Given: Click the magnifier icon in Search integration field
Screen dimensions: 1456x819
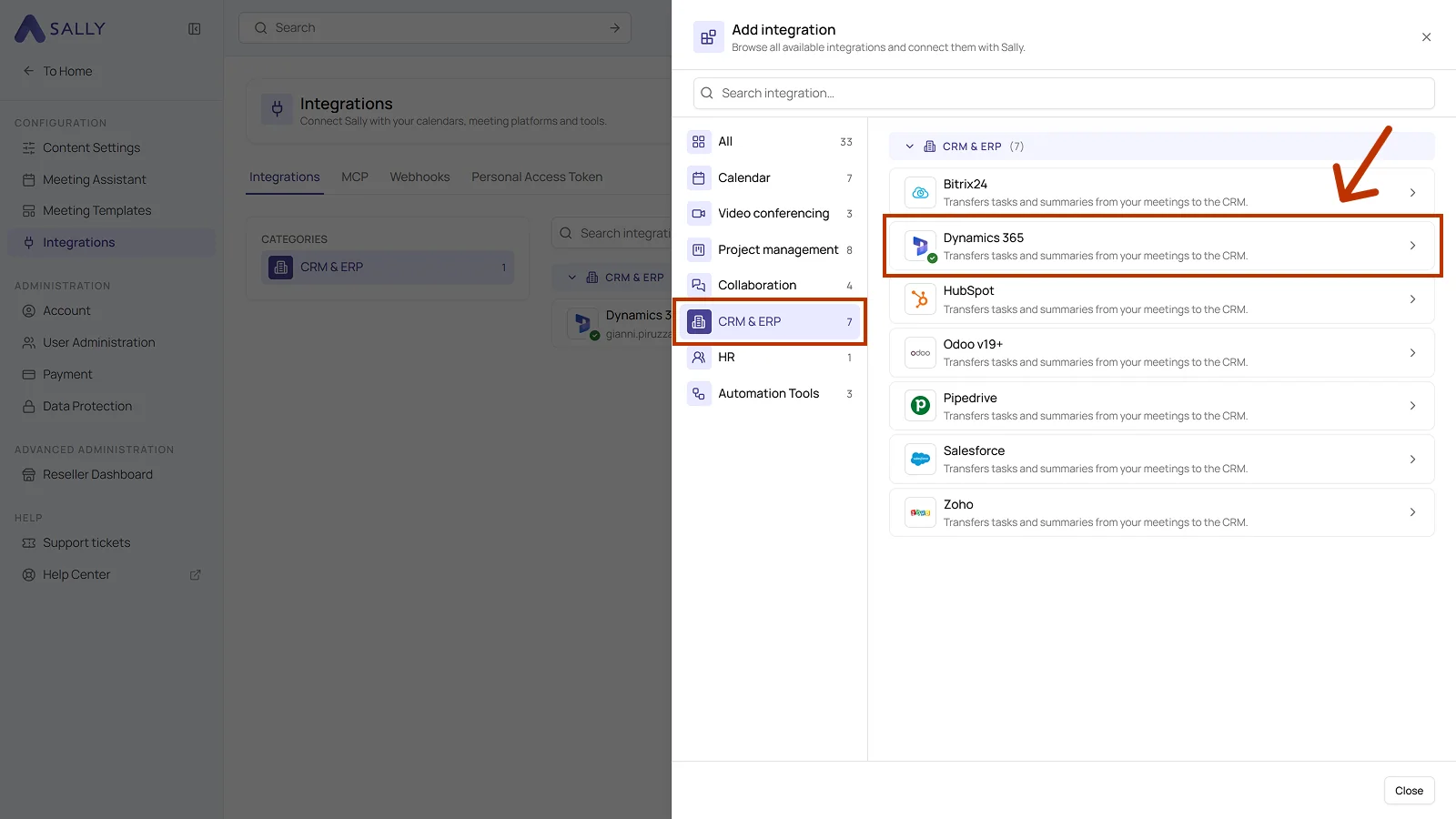Looking at the screenshot, I should [x=707, y=93].
